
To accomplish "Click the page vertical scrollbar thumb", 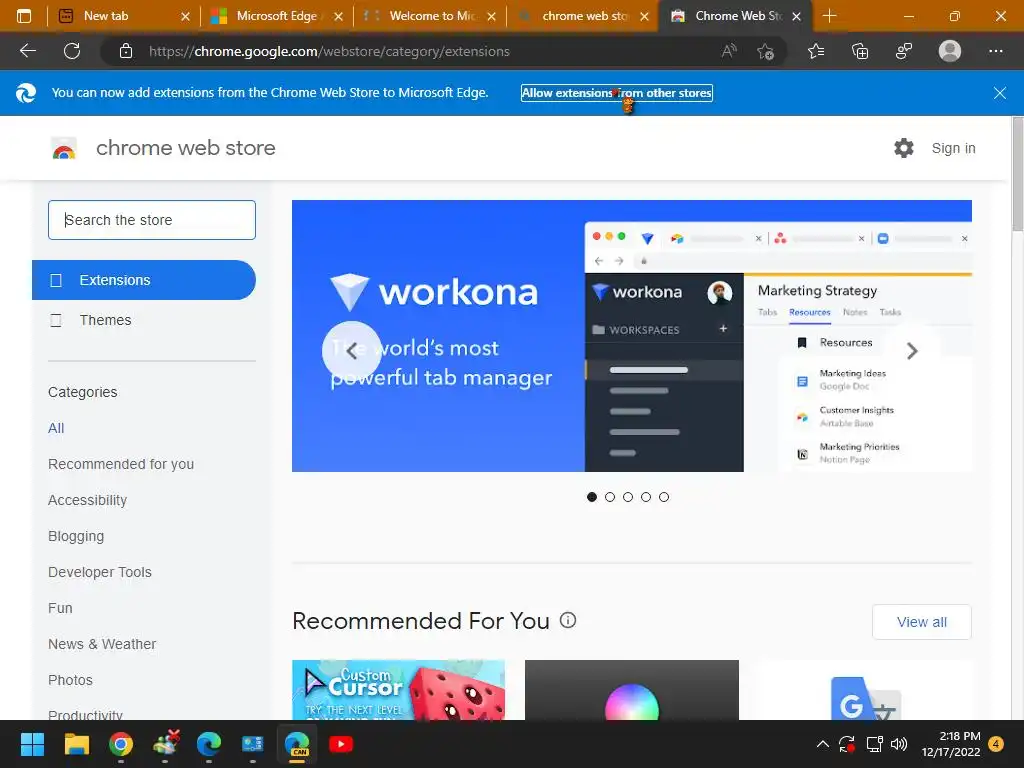I will [1017, 174].
